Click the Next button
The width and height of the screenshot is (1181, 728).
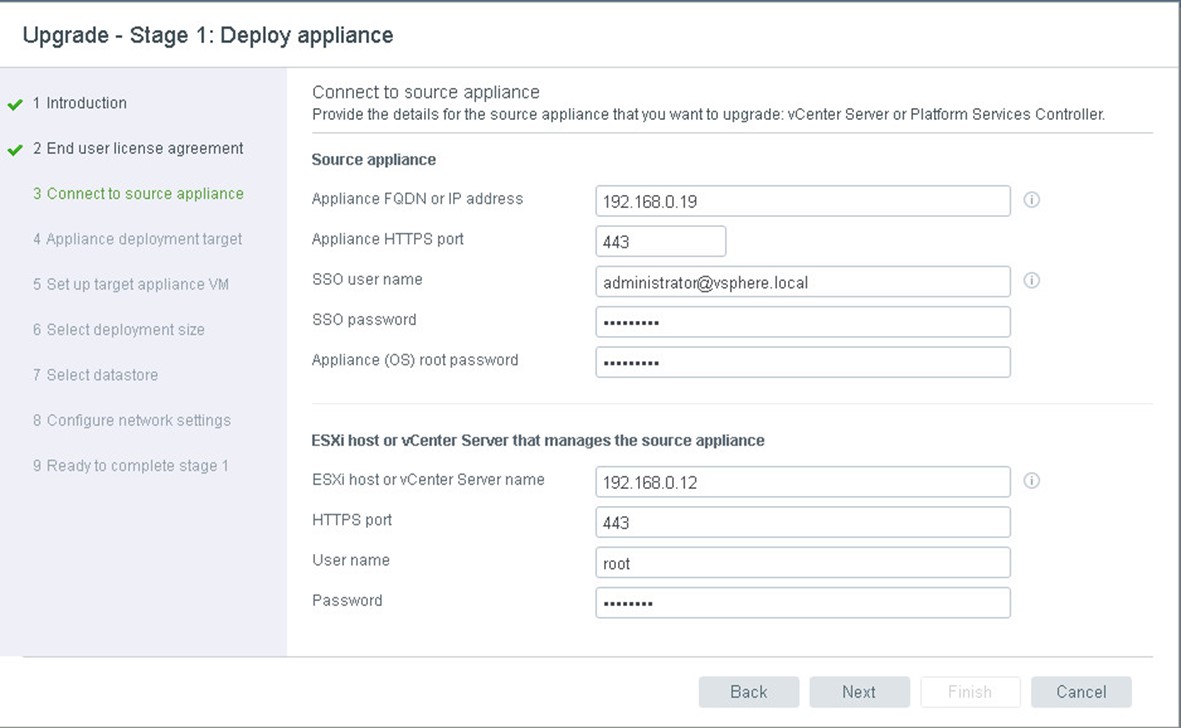[x=859, y=692]
